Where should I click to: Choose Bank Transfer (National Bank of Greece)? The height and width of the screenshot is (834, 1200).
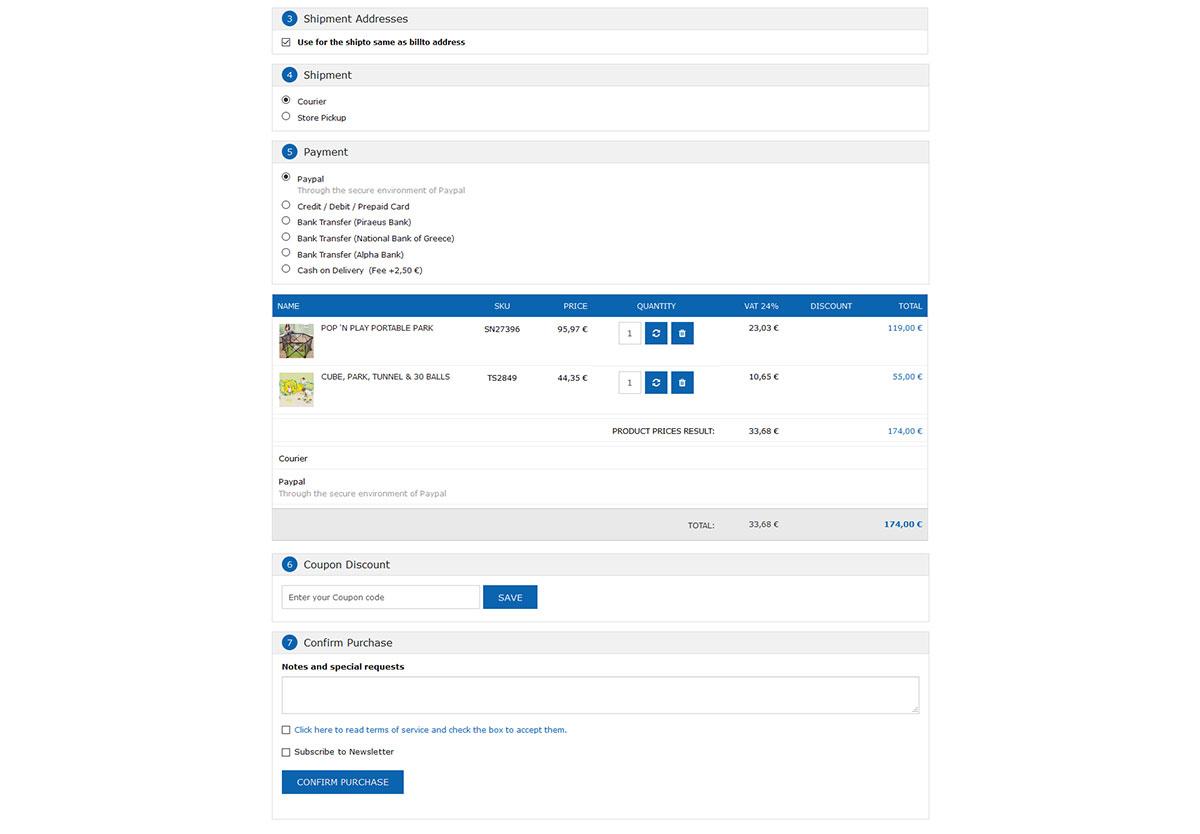tap(286, 237)
